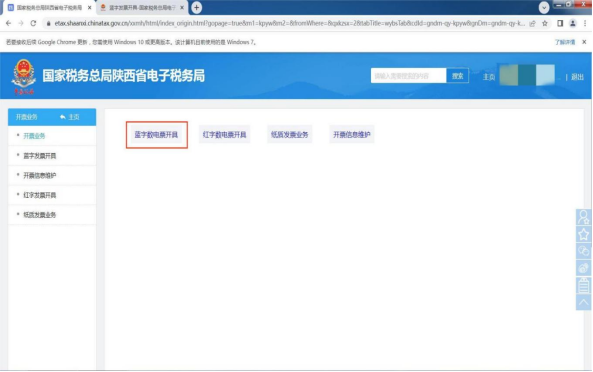The image size is (593, 372).
Task: Open 蓝字数电票开具 button
Action: coord(157,135)
